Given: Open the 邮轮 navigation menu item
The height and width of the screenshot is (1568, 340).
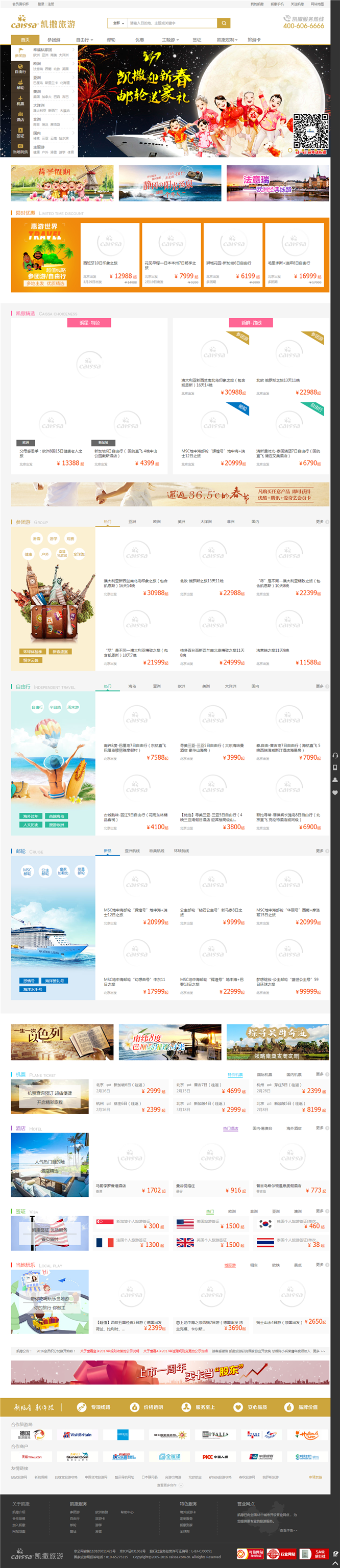Looking at the screenshot, I should [x=111, y=40].
